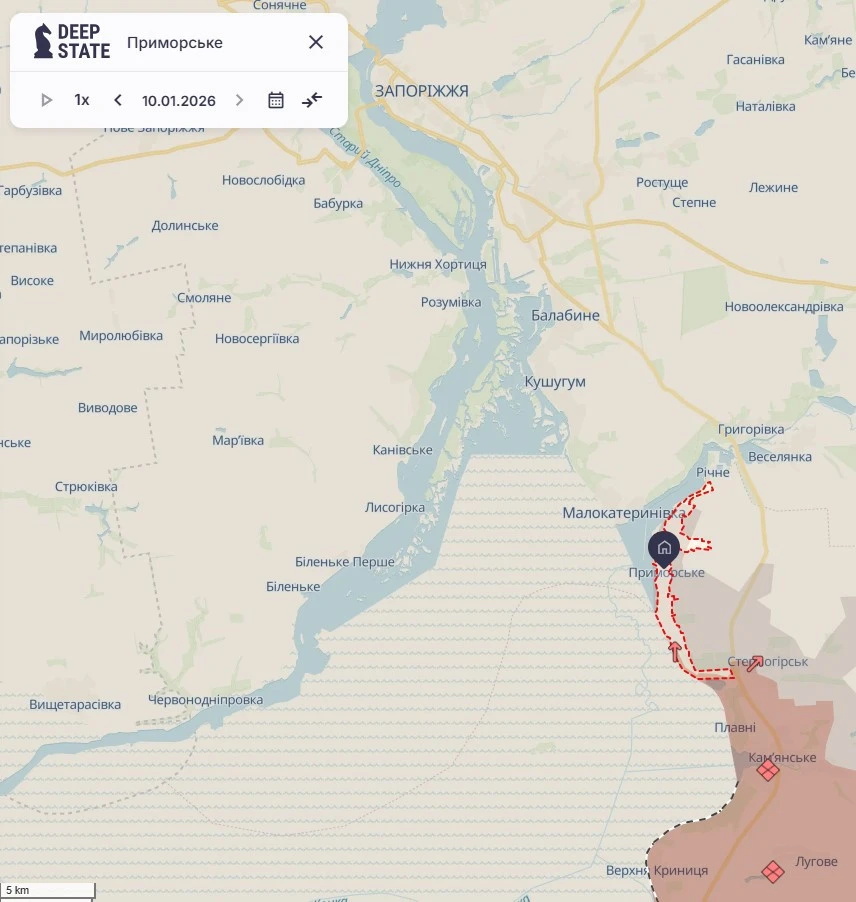Click the red diamond marker near Кам'янське
This screenshot has height=902, width=856.
(x=767, y=770)
